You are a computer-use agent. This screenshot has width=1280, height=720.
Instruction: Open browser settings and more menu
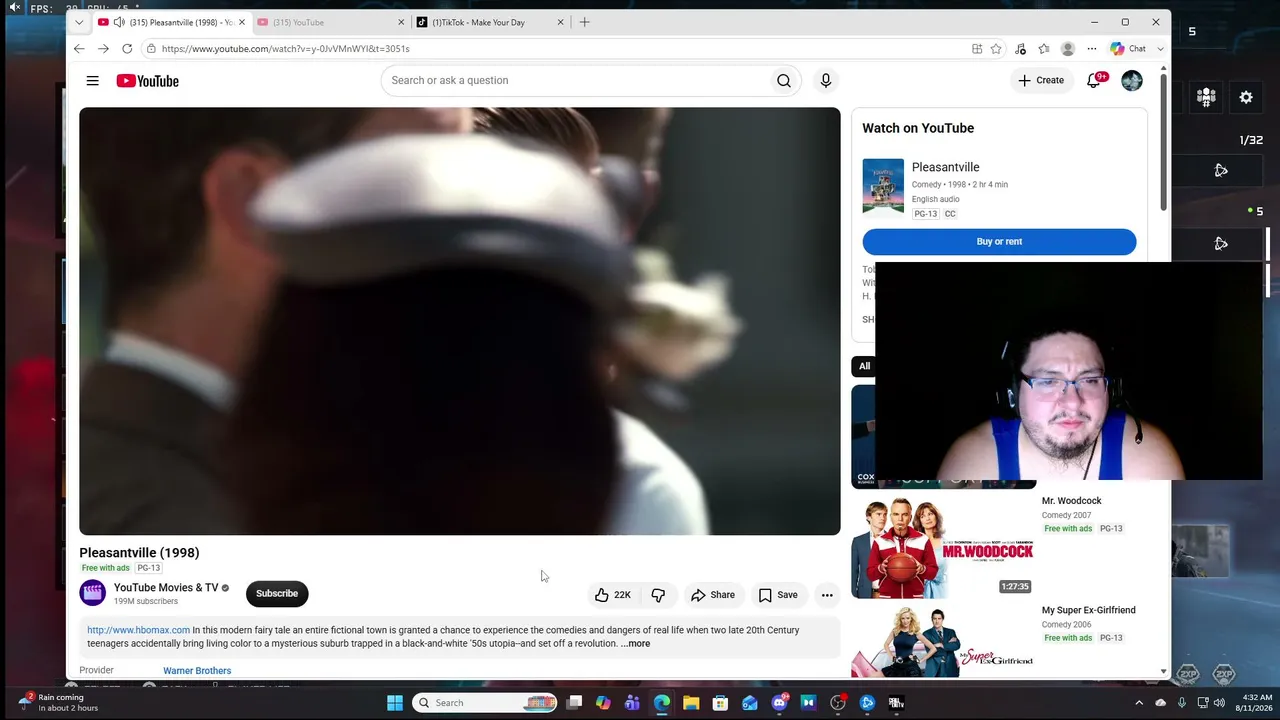(x=1092, y=48)
